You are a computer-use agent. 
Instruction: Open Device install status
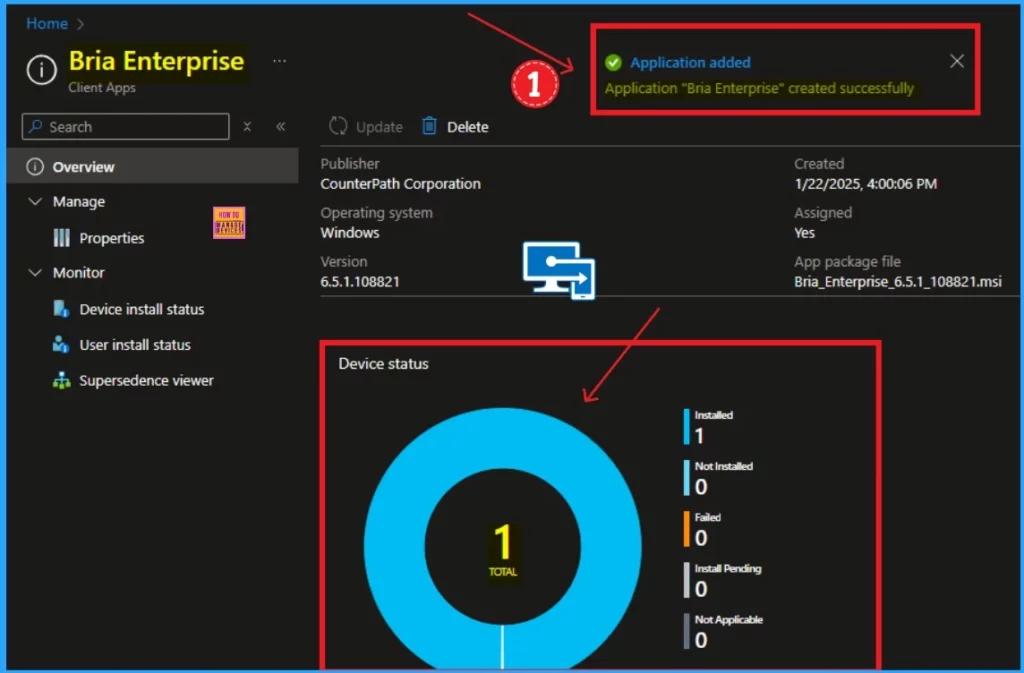142,309
